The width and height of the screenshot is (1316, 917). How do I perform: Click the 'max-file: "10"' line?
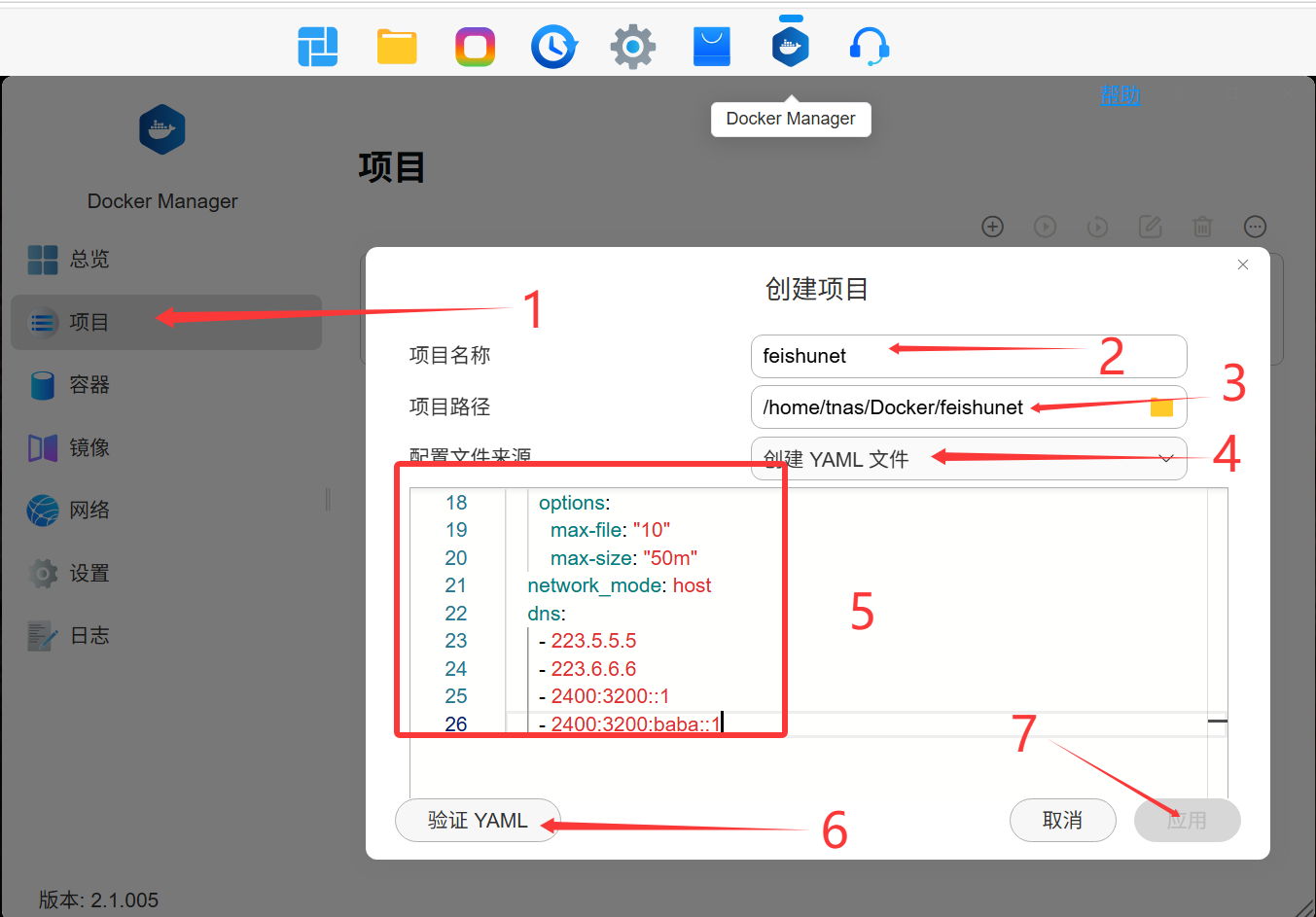pyautogui.click(x=610, y=530)
